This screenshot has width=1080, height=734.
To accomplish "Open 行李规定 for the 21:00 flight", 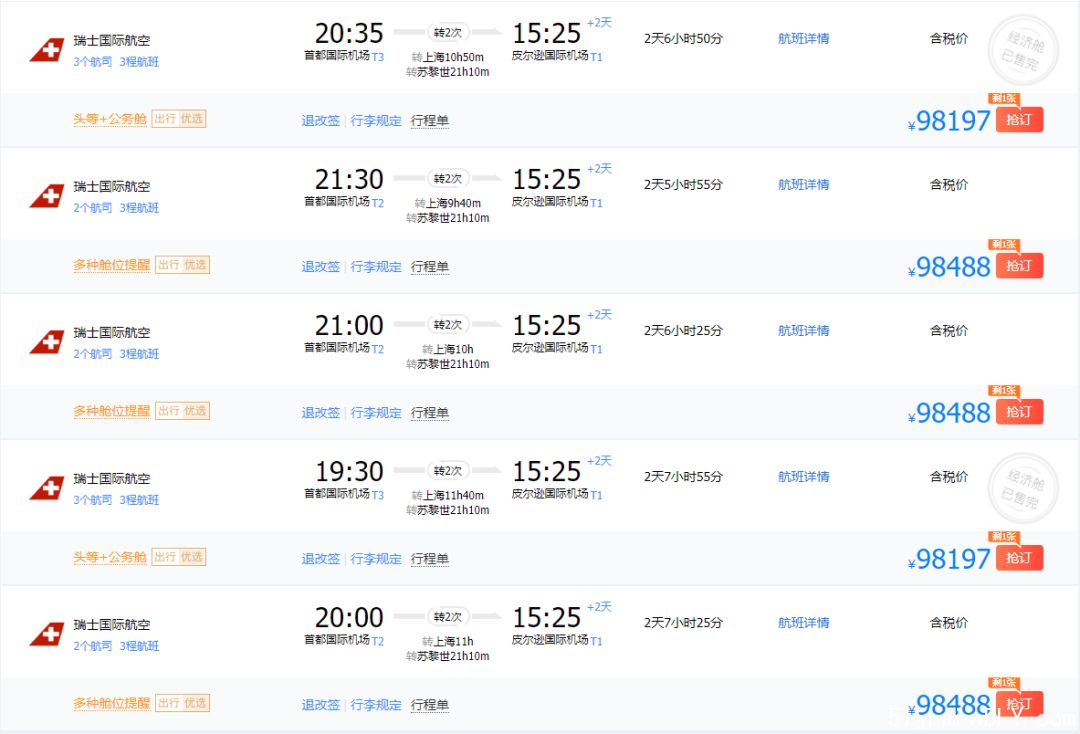I will [x=376, y=413].
